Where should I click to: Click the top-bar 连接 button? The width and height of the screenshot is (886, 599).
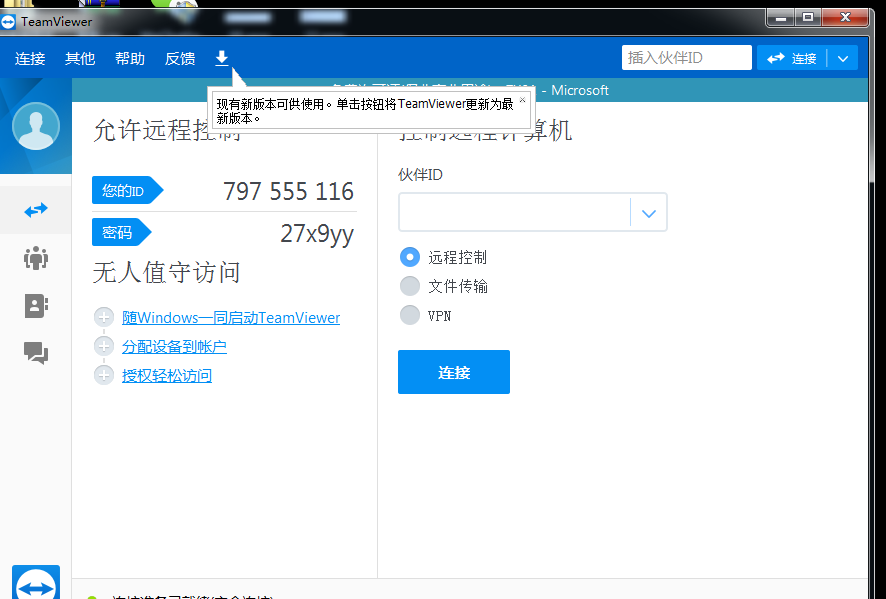pos(792,58)
